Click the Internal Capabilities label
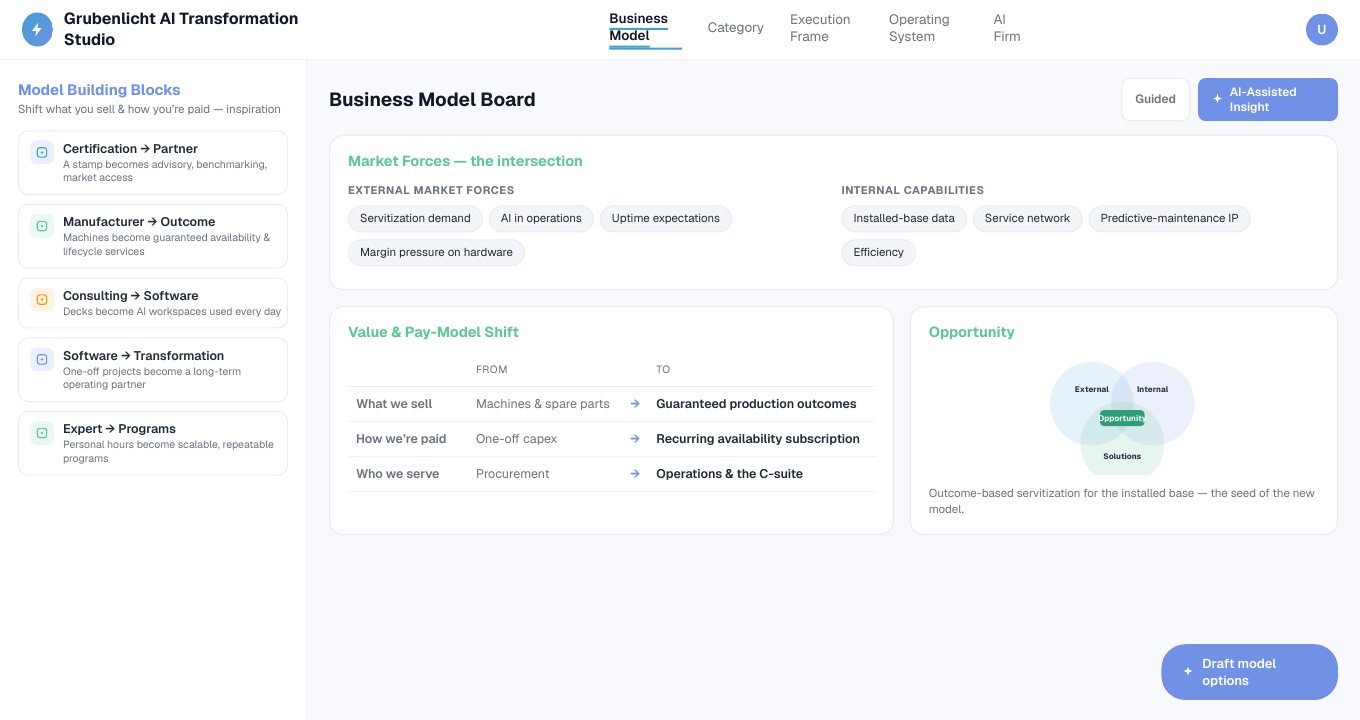The width and height of the screenshot is (1360, 720). 913,190
